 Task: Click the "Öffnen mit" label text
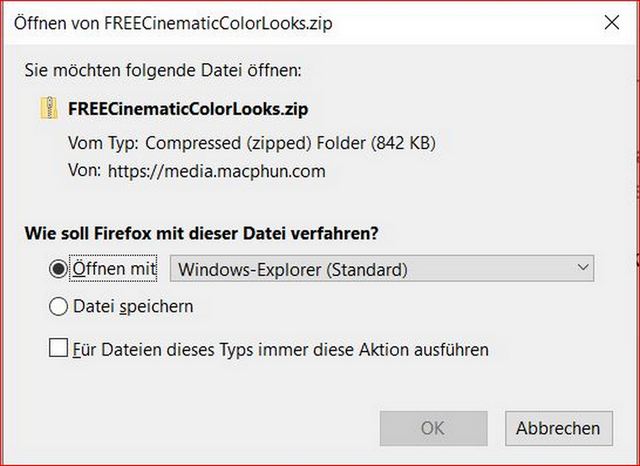(x=116, y=269)
